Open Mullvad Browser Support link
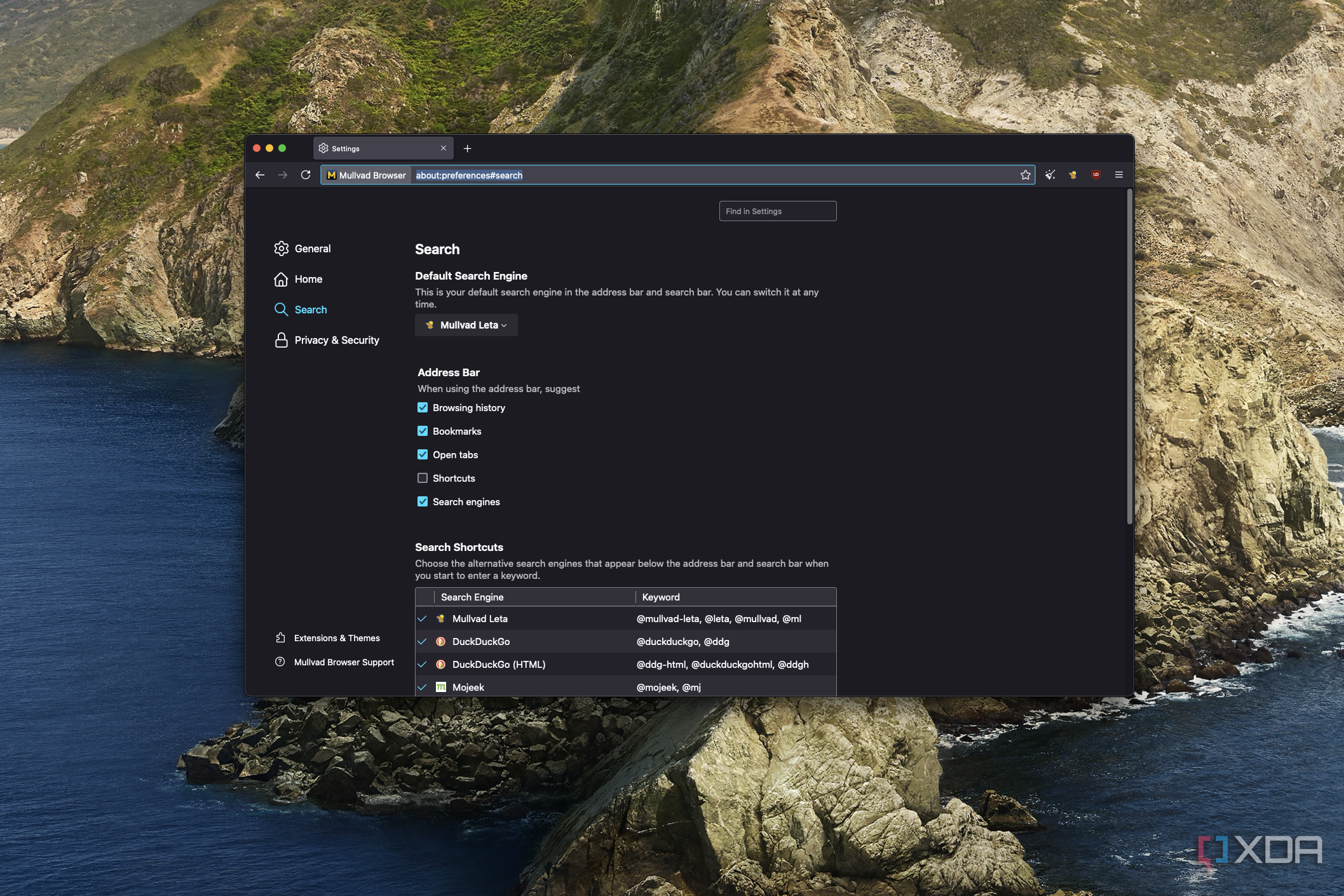The image size is (1344, 896). [x=344, y=662]
